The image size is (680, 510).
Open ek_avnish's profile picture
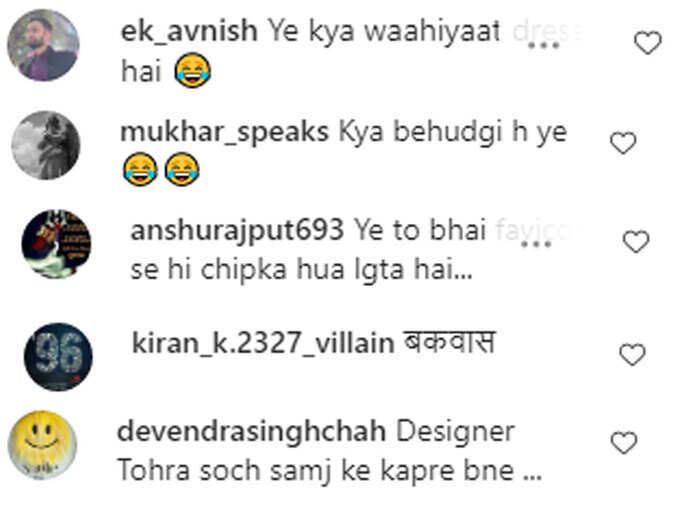pyautogui.click(x=43, y=45)
